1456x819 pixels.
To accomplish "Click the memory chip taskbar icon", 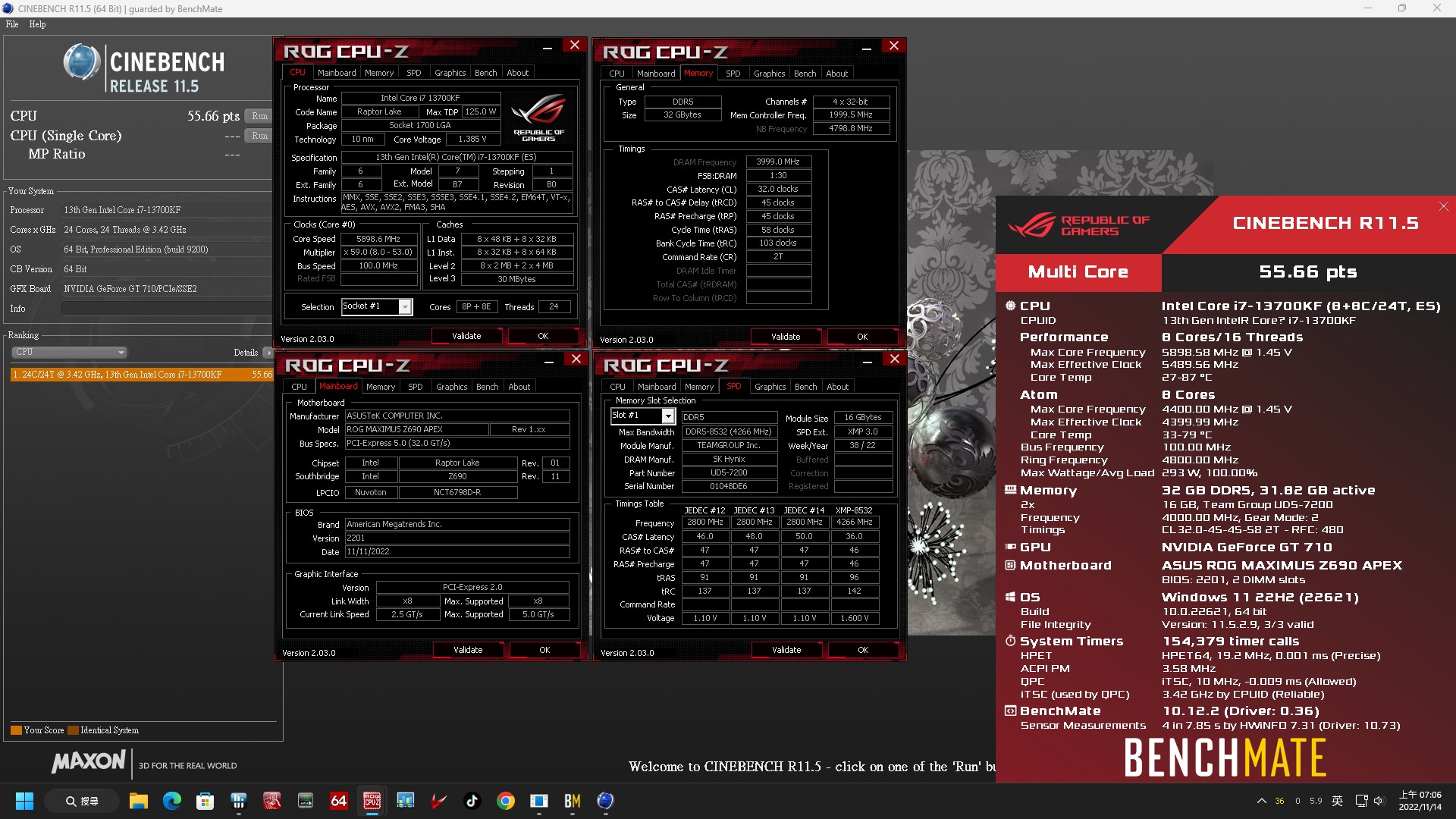I will (x=305, y=801).
